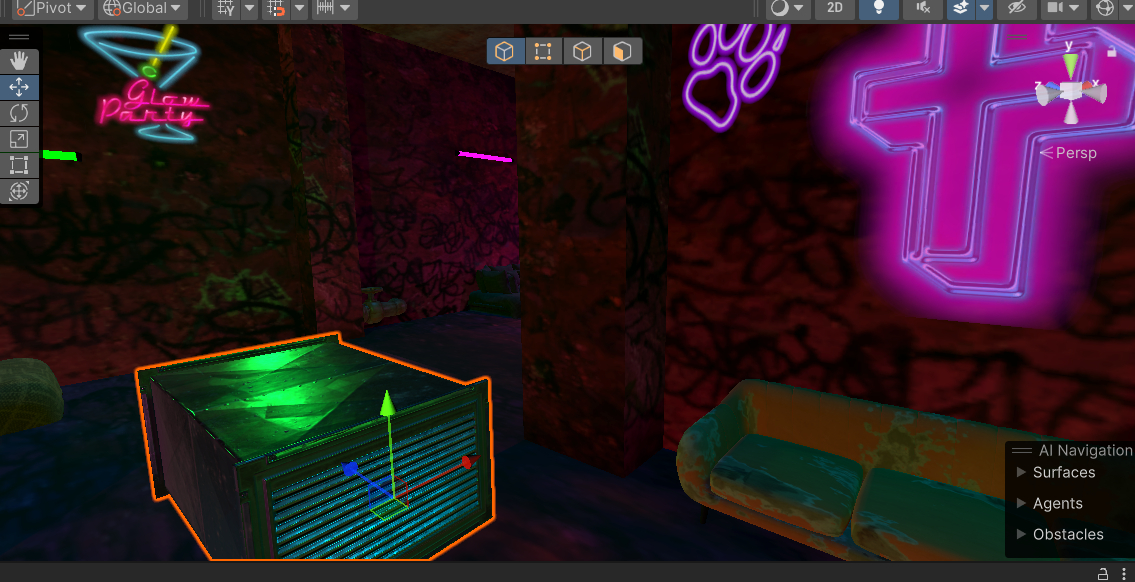The width and height of the screenshot is (1135, 582).
Task: Expand the Surfaces section in AI Navigation
Action: pos(1021,472)
